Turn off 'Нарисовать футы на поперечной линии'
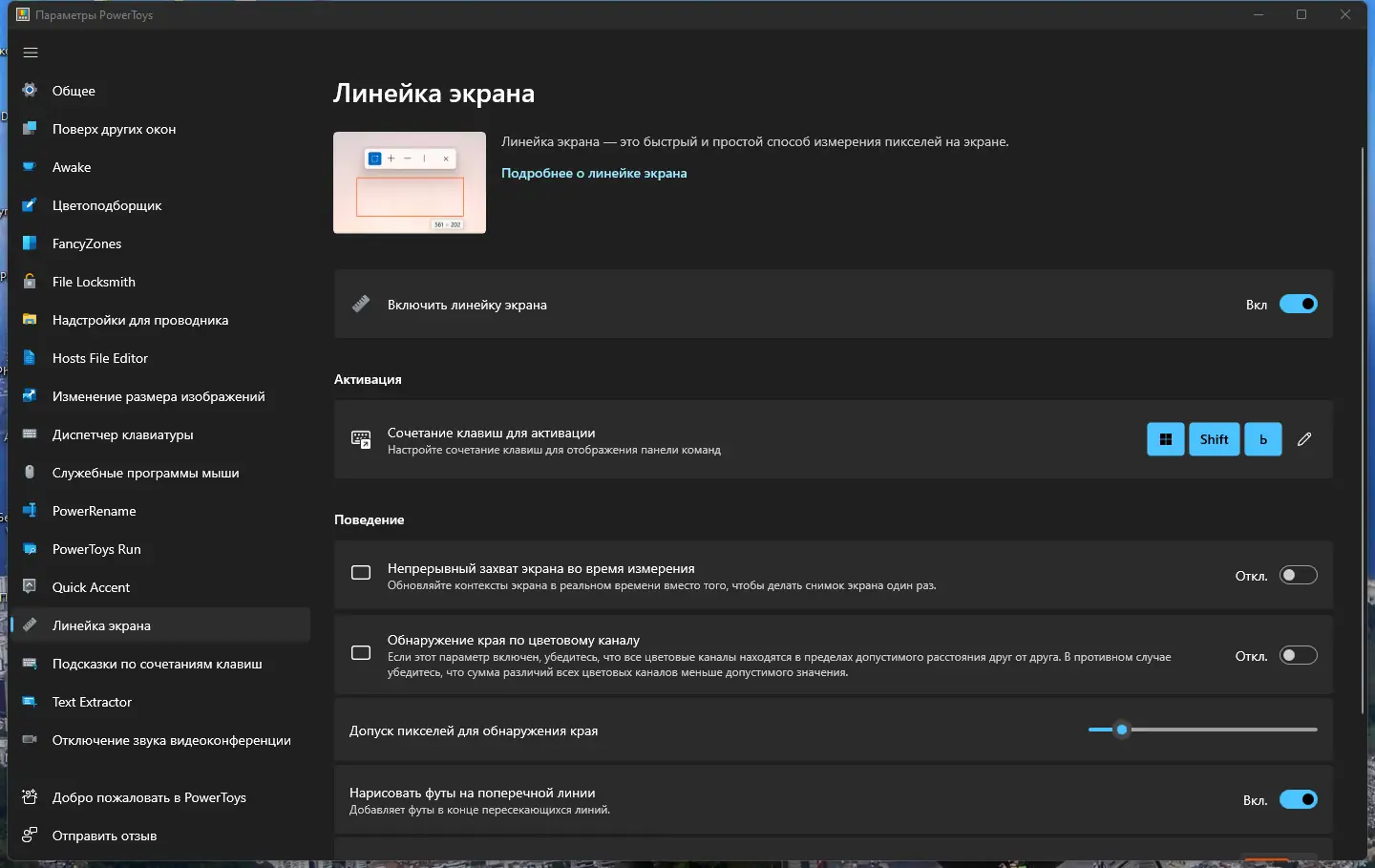The width and height of the screenshot is (1375, 868). point(1298,799)
